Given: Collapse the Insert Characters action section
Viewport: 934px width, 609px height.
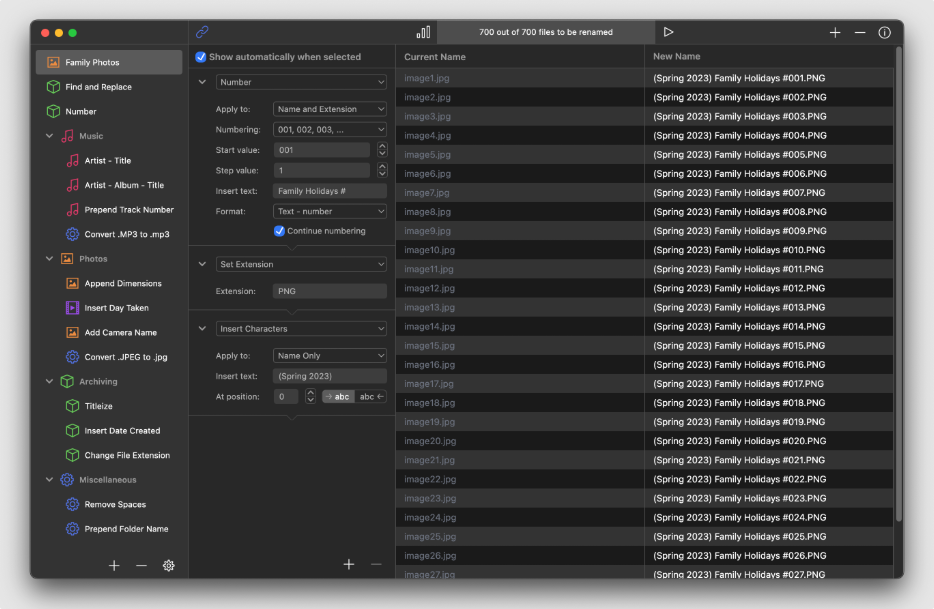Looking at the screenshot, I should 203,328.
